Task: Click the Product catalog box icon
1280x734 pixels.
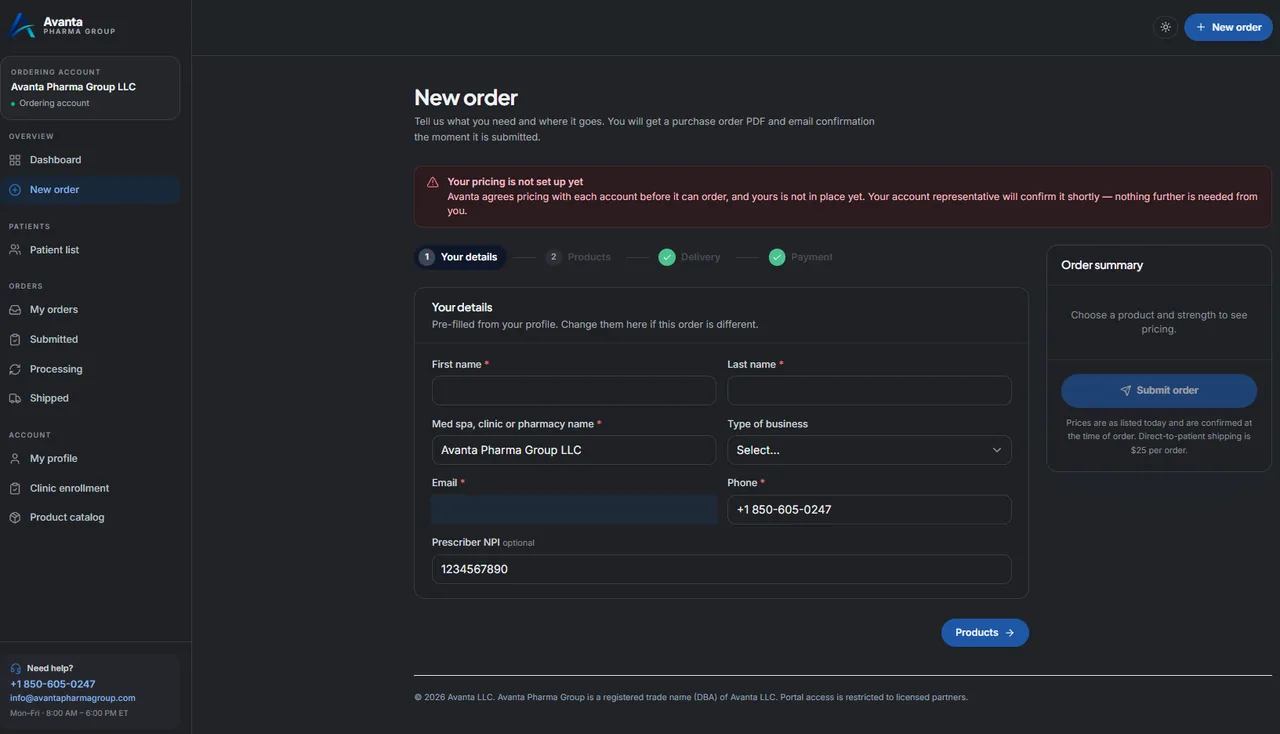Action: 15,517
